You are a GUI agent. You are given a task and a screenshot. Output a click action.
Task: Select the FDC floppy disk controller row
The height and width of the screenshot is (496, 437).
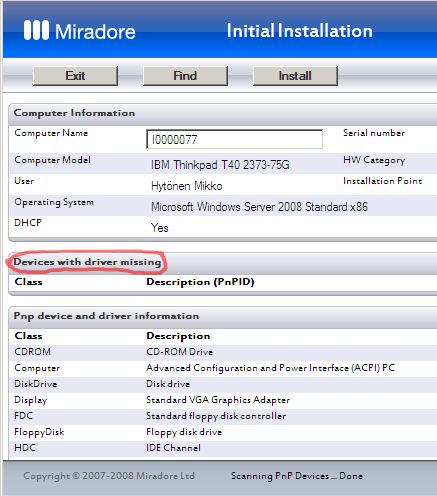pyautogui.click(x=223, y=416)
